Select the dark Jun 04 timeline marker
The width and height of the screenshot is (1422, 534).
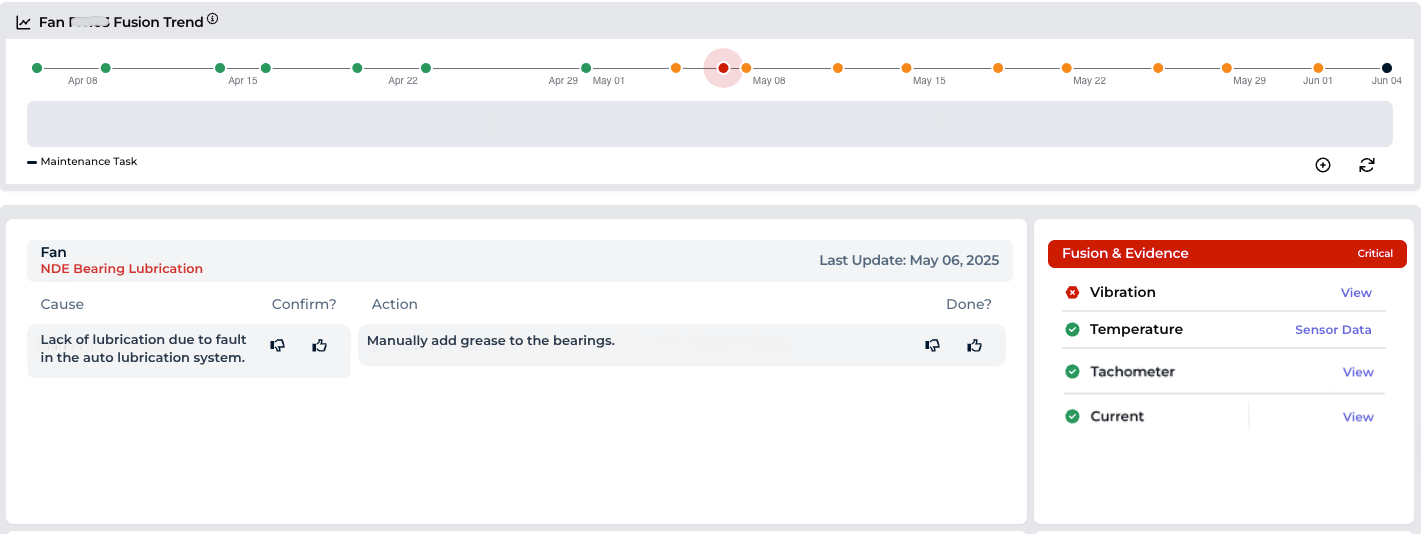(x=1387, y=68)
